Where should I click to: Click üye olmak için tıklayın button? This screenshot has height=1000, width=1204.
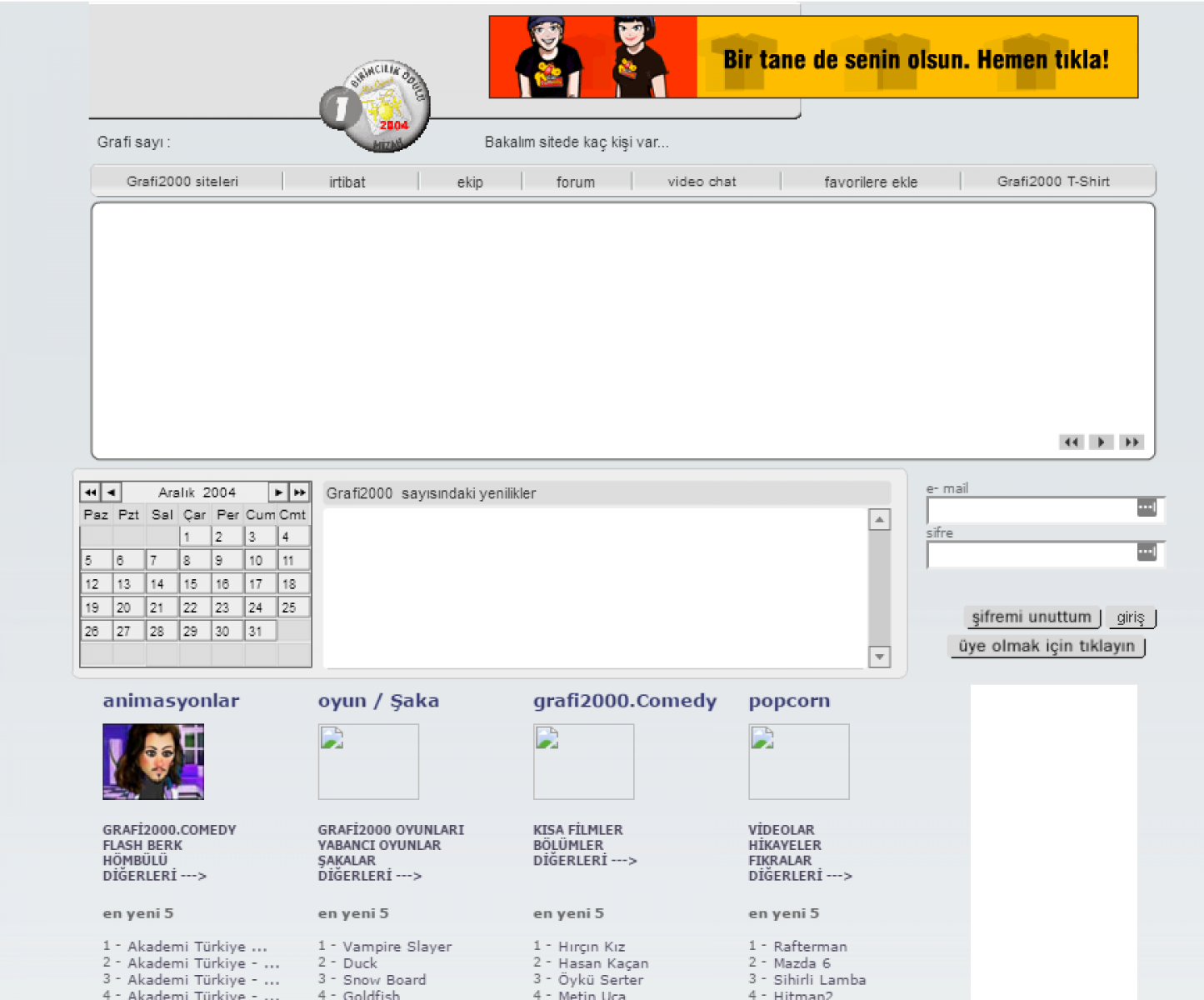pyautogui.click(x=1047, y=647)
